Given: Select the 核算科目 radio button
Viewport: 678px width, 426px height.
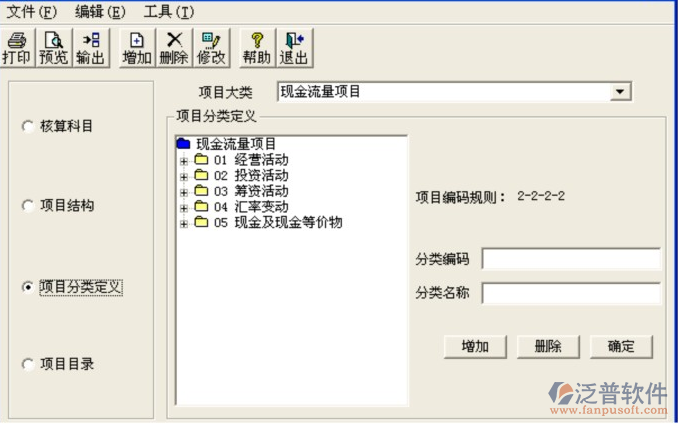Looking at the screenshot, I should 27,127.
